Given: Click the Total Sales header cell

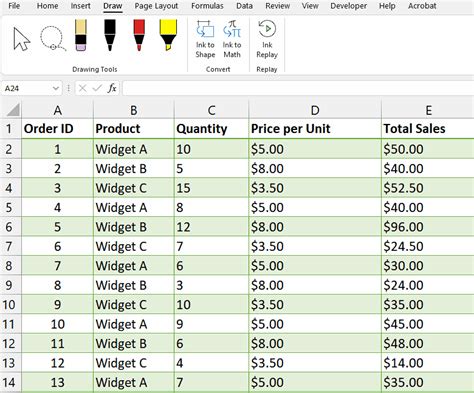Looking at the screenshot, I should (x=428, y=129).
